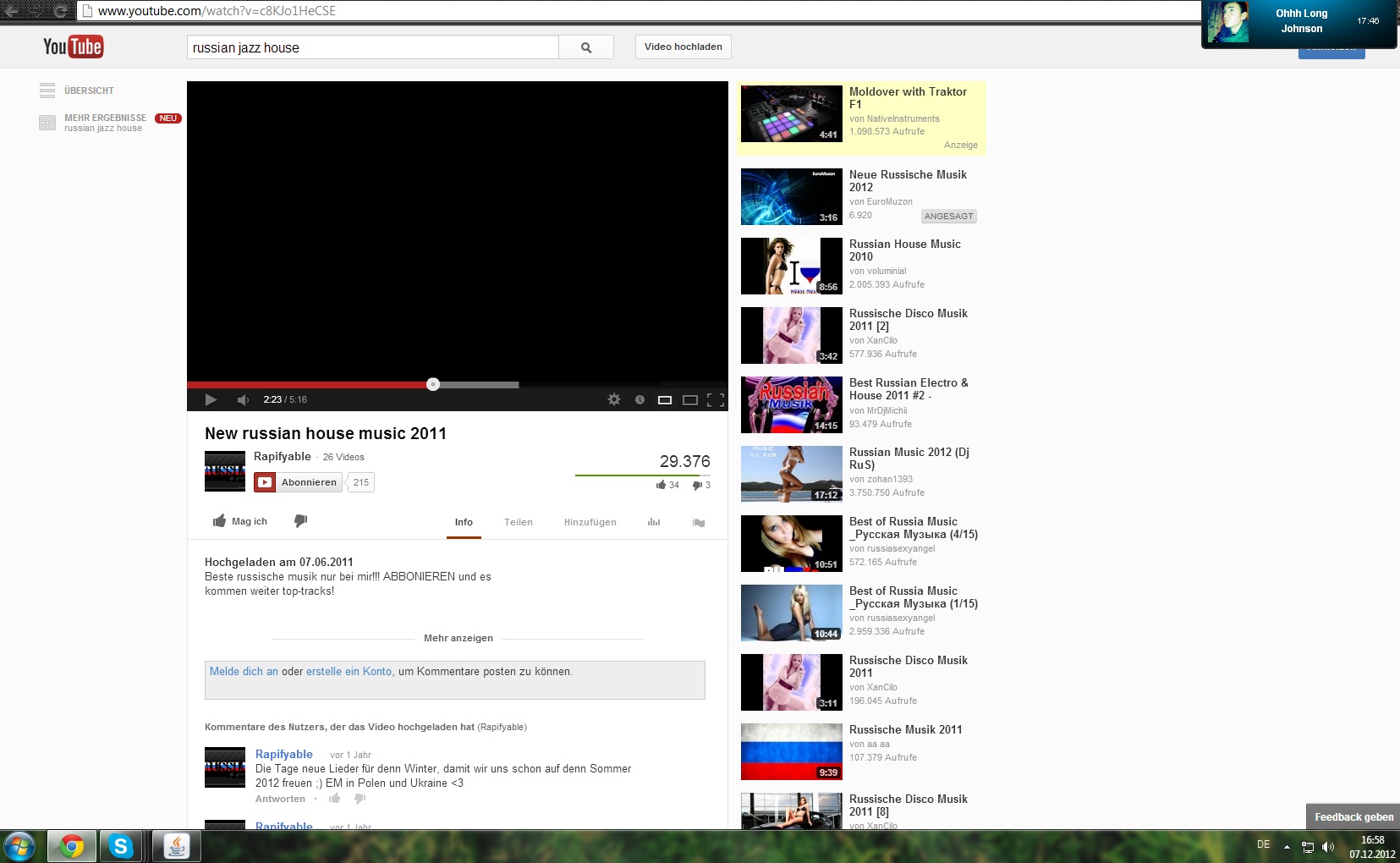The width and height of the screenshot is (1400, 863).
Task: Open video quality settings gear
Action: 614,399
